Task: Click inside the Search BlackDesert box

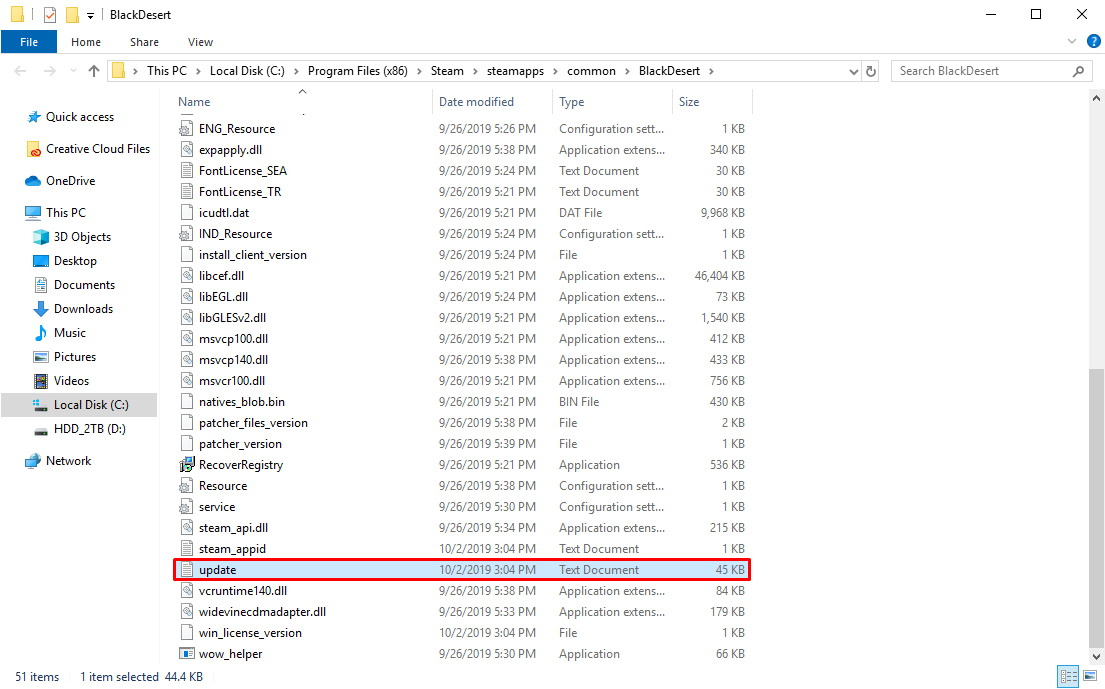Action: [980, 71]
